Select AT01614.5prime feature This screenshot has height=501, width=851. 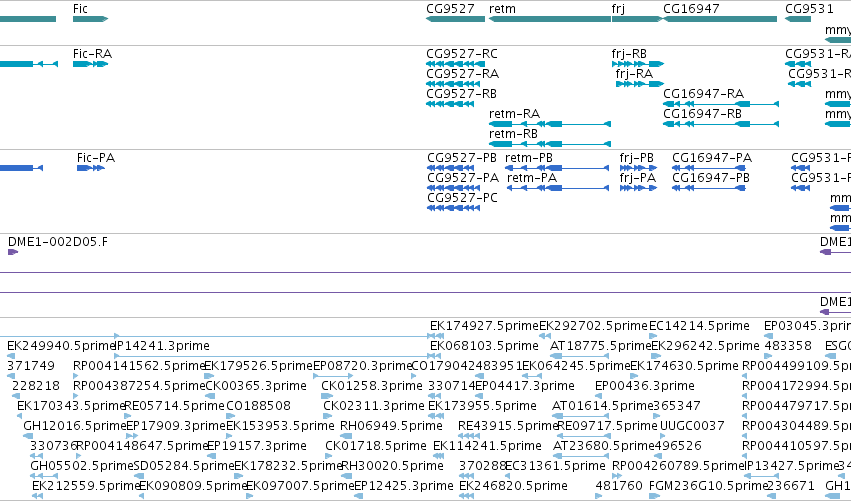[602, 407]
